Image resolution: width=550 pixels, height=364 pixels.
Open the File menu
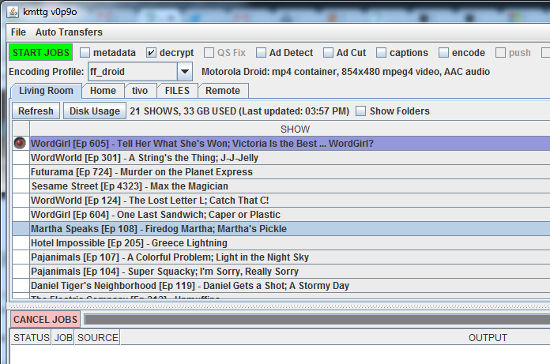click(18, 32)
